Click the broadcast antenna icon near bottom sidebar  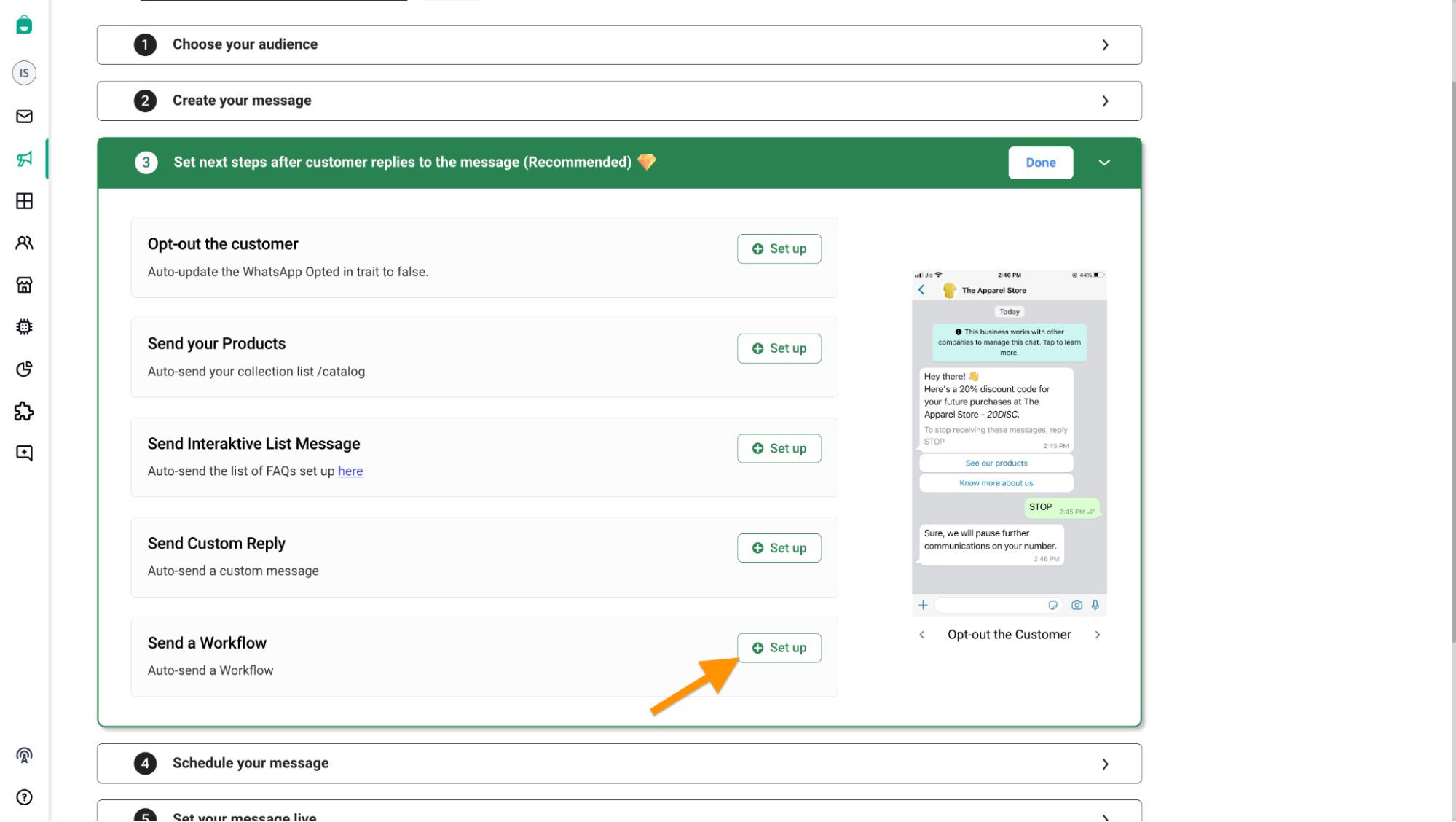[24, 756]
